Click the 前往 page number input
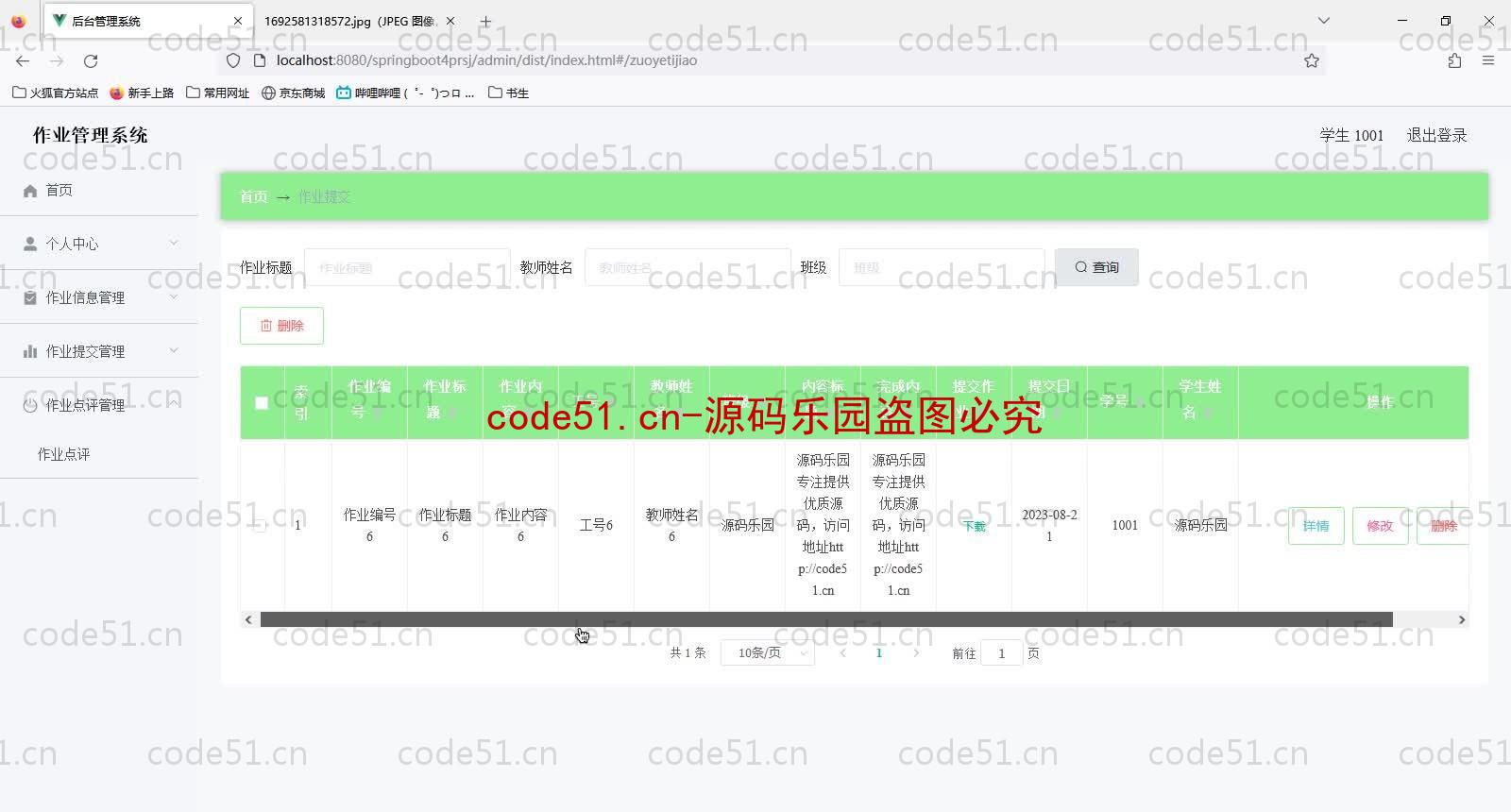1511x812 pixels. (1002, 652)
